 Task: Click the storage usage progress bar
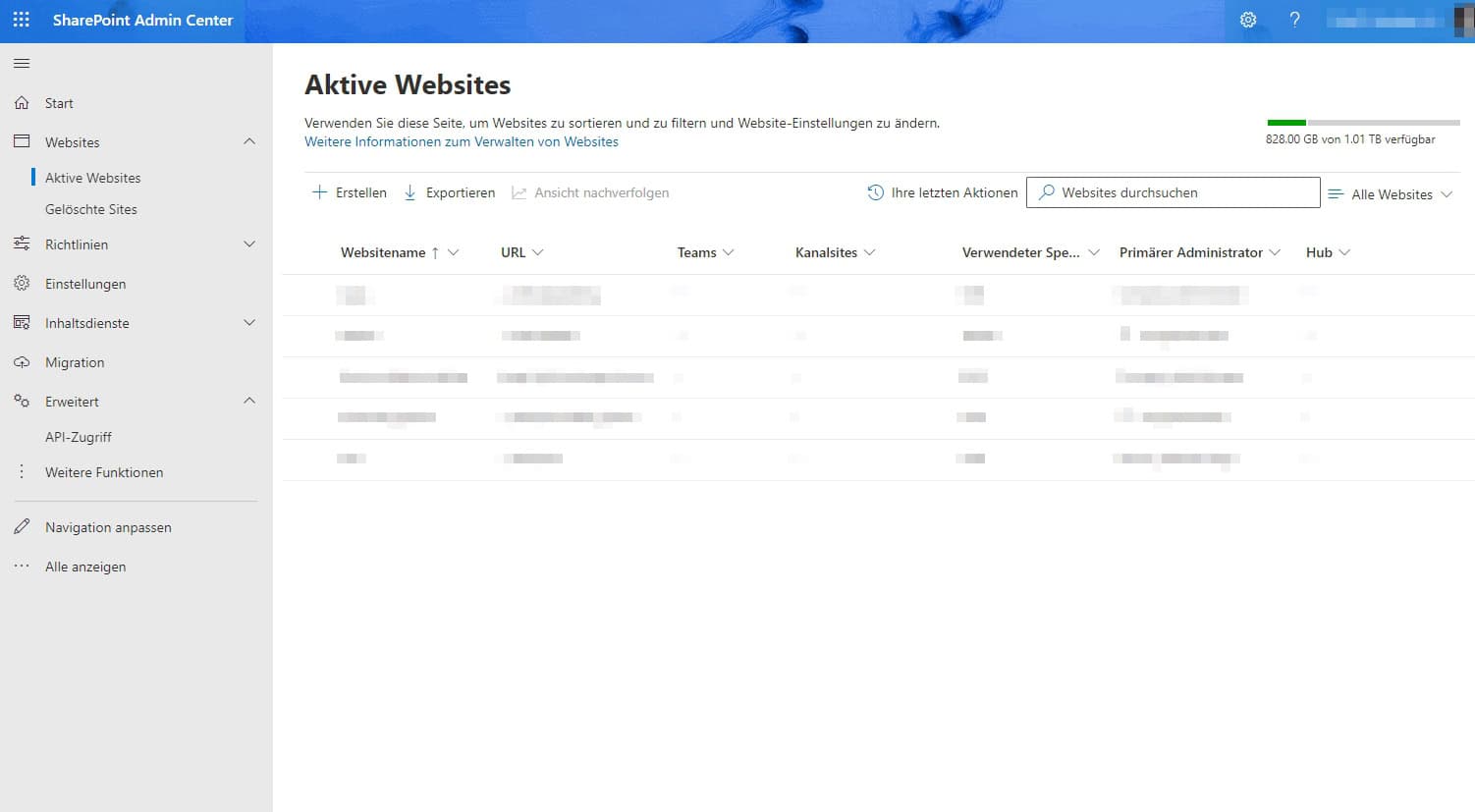pyautogui.click(x=1363, y=122)
